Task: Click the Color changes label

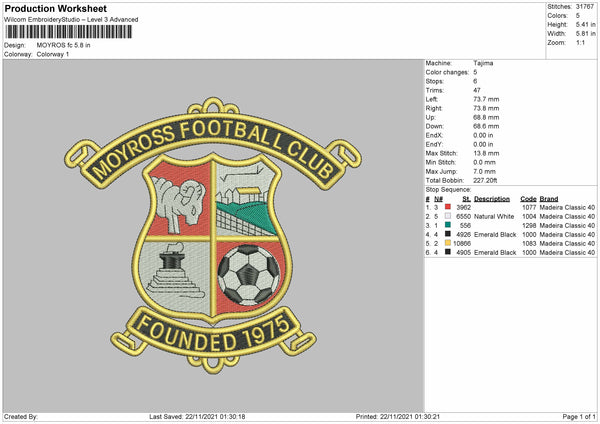Action: click(x=447, y=72)
